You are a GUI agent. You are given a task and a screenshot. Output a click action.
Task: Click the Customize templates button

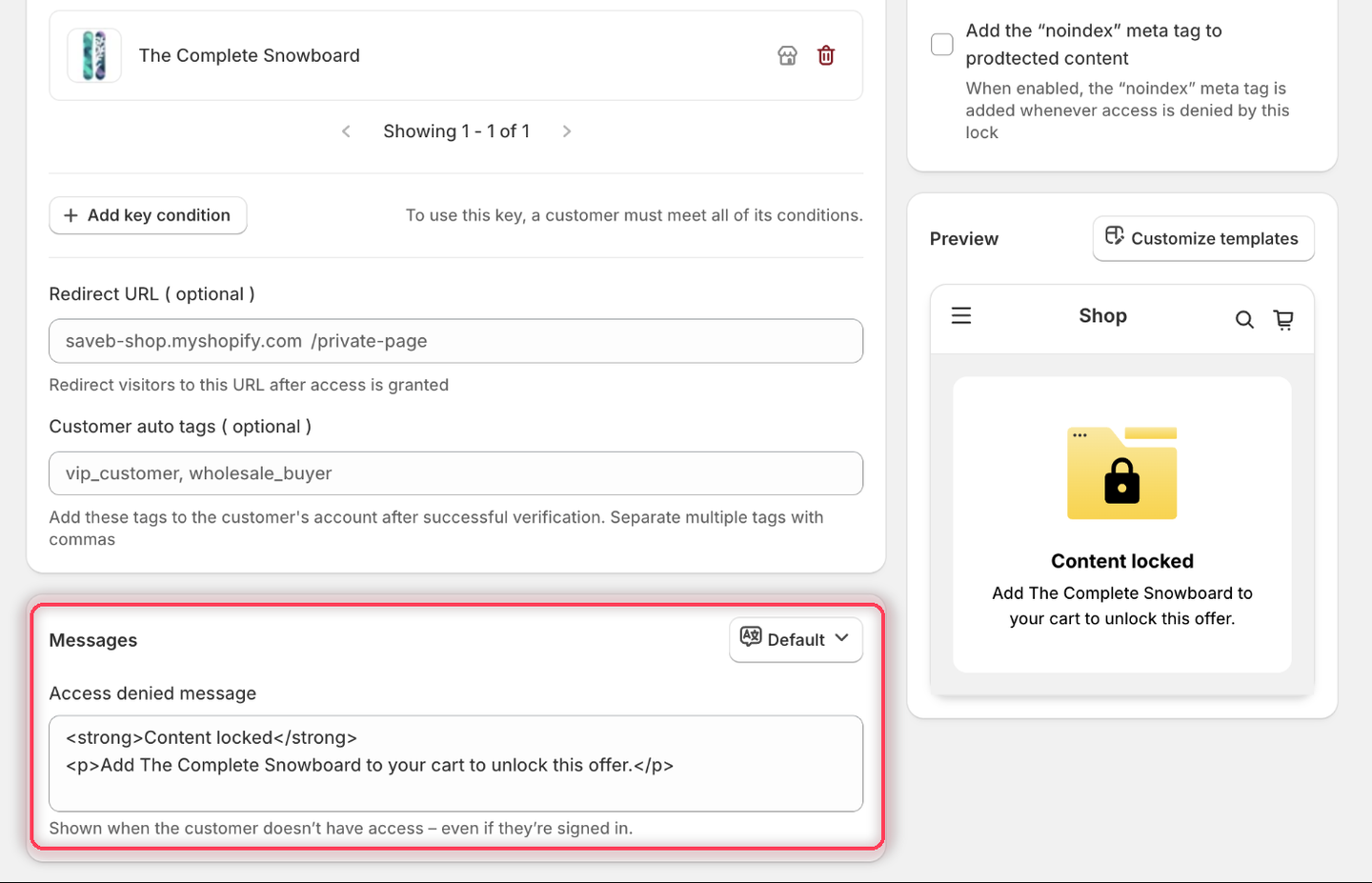pyautogui.click(x=1203, y=238)
